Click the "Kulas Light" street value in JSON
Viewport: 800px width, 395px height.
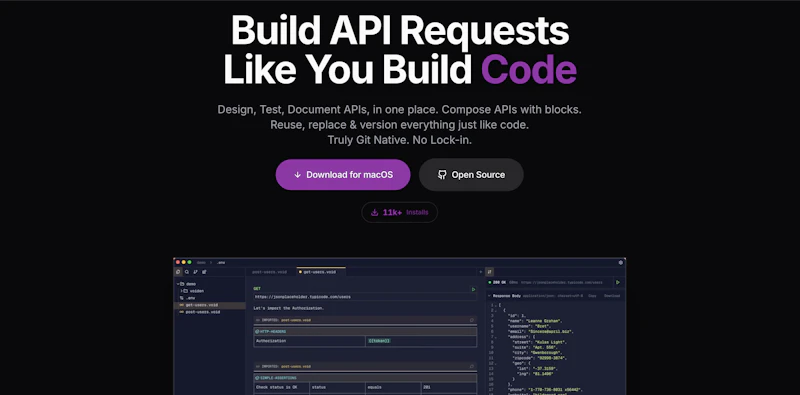550,342
